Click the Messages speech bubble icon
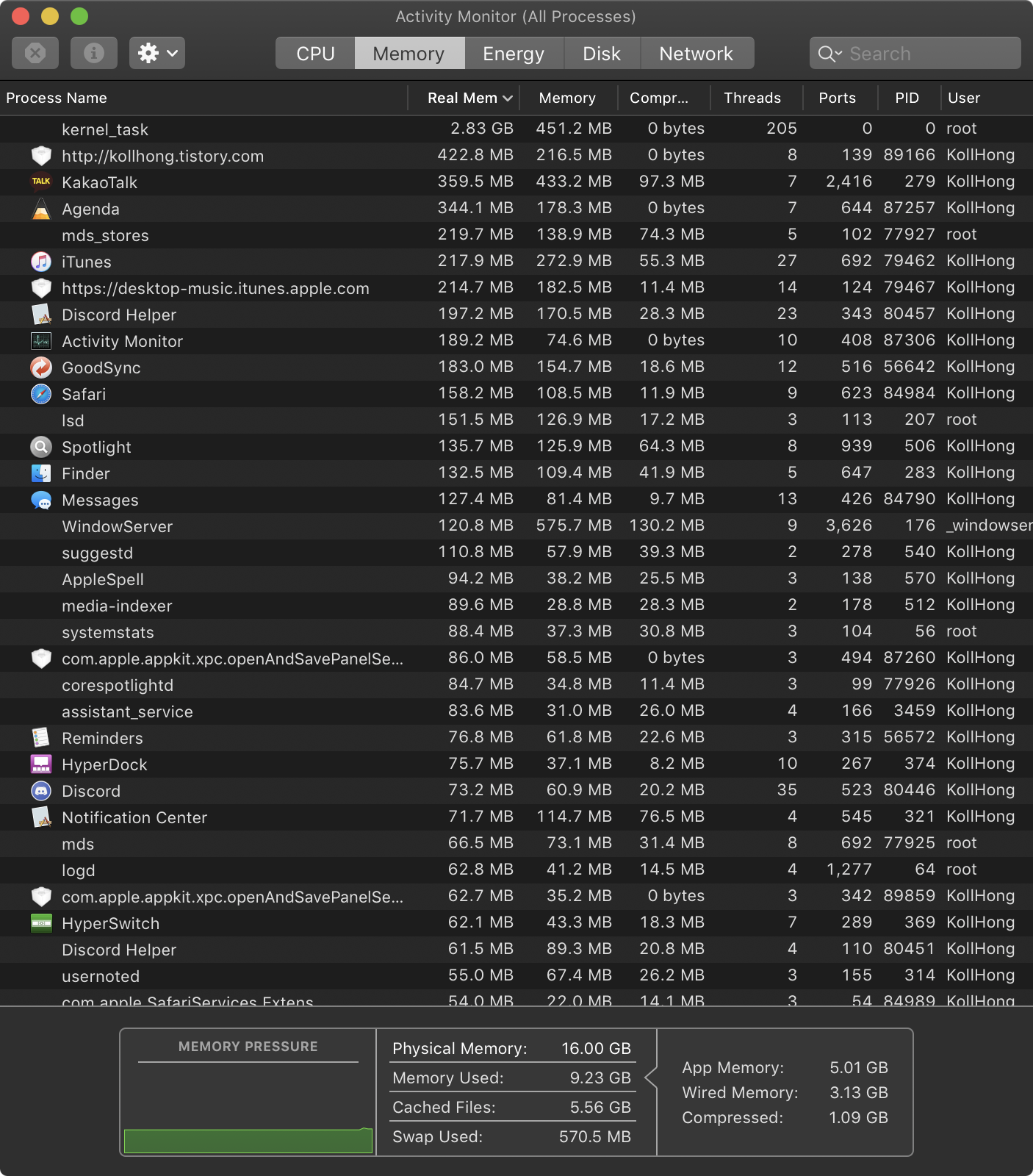Viewport: 1033px width, 1176px height. point(41,501)
